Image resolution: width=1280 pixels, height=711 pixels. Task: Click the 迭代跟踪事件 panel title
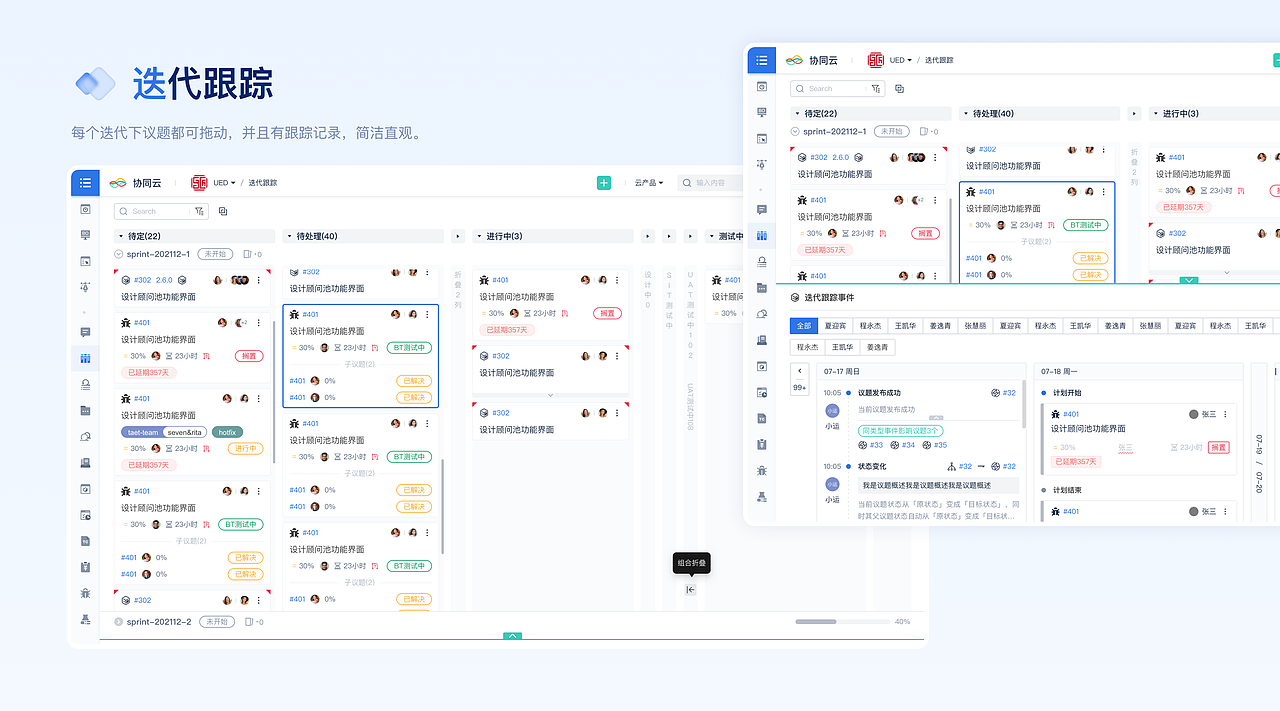tap(829, 298)
